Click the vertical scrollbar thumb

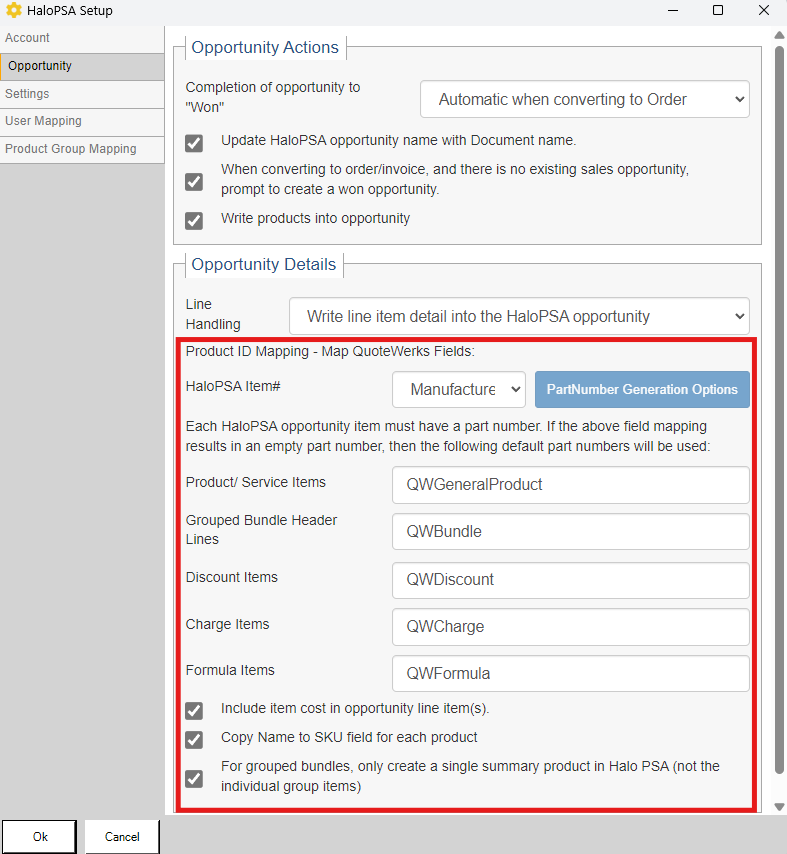click(779, 400)
